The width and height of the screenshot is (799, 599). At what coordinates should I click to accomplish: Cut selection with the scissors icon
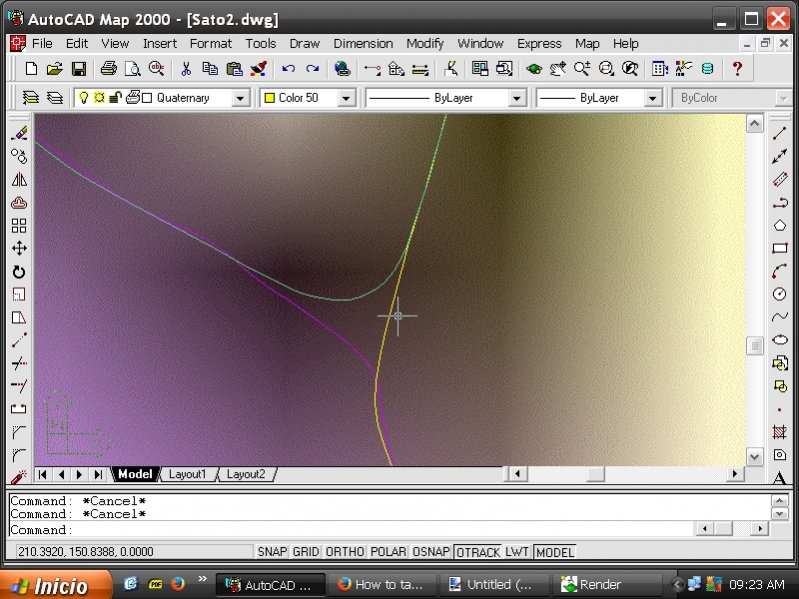tap(186, 68)
